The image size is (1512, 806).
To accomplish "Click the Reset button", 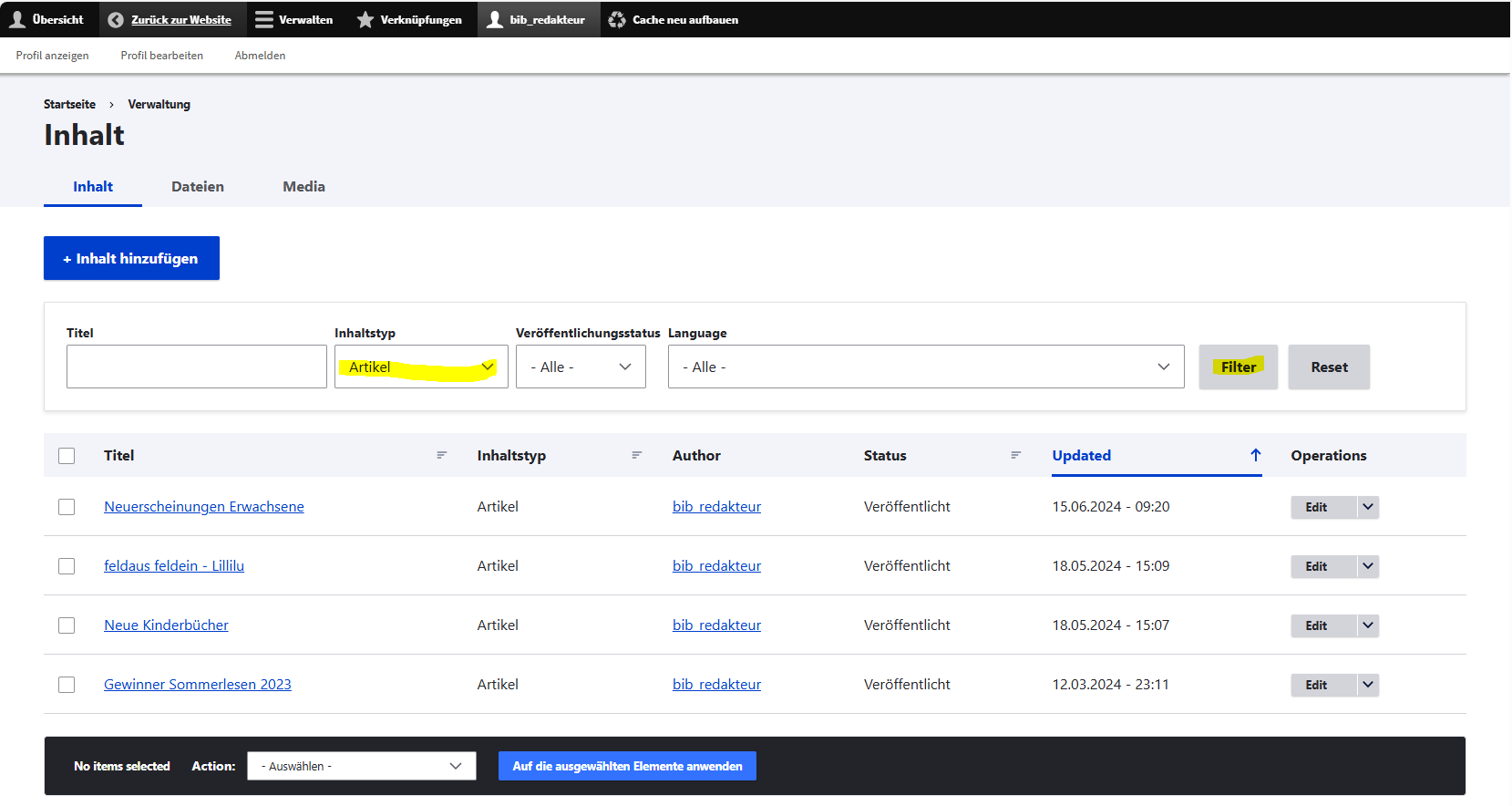I will point(1329,367).
